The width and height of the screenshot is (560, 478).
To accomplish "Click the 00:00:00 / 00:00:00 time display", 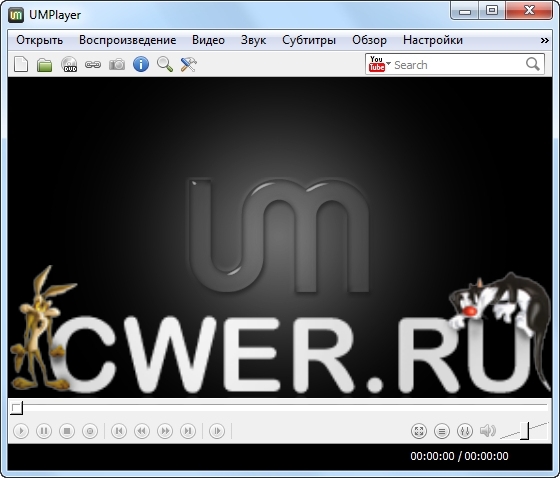I will point(459,456).
